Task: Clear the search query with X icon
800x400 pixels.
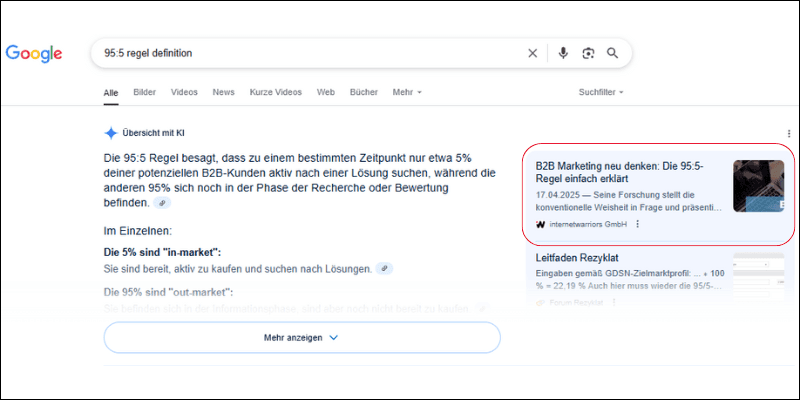Action: [533, 53]
